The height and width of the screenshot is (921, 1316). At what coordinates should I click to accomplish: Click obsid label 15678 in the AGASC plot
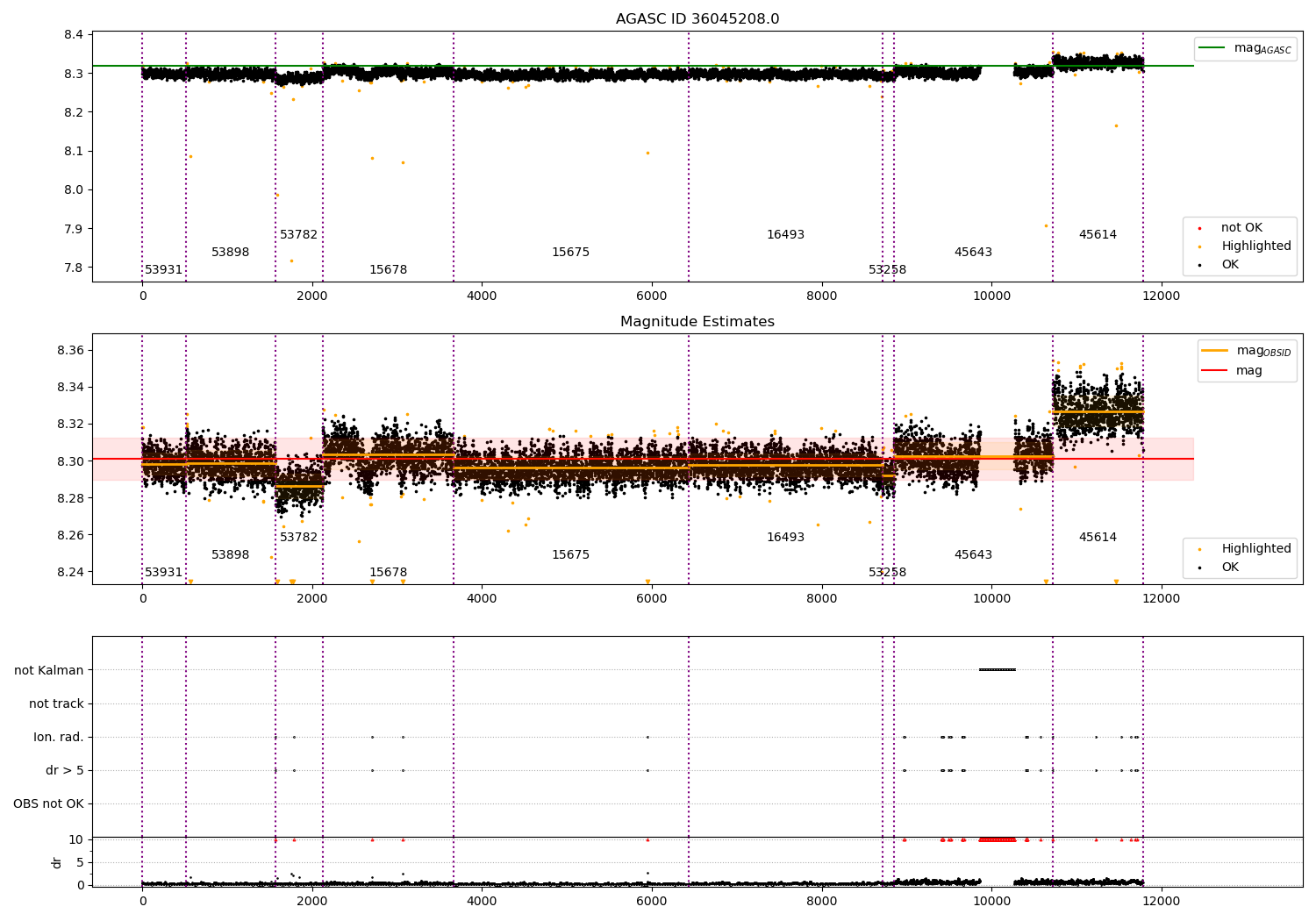coord(389,270)
